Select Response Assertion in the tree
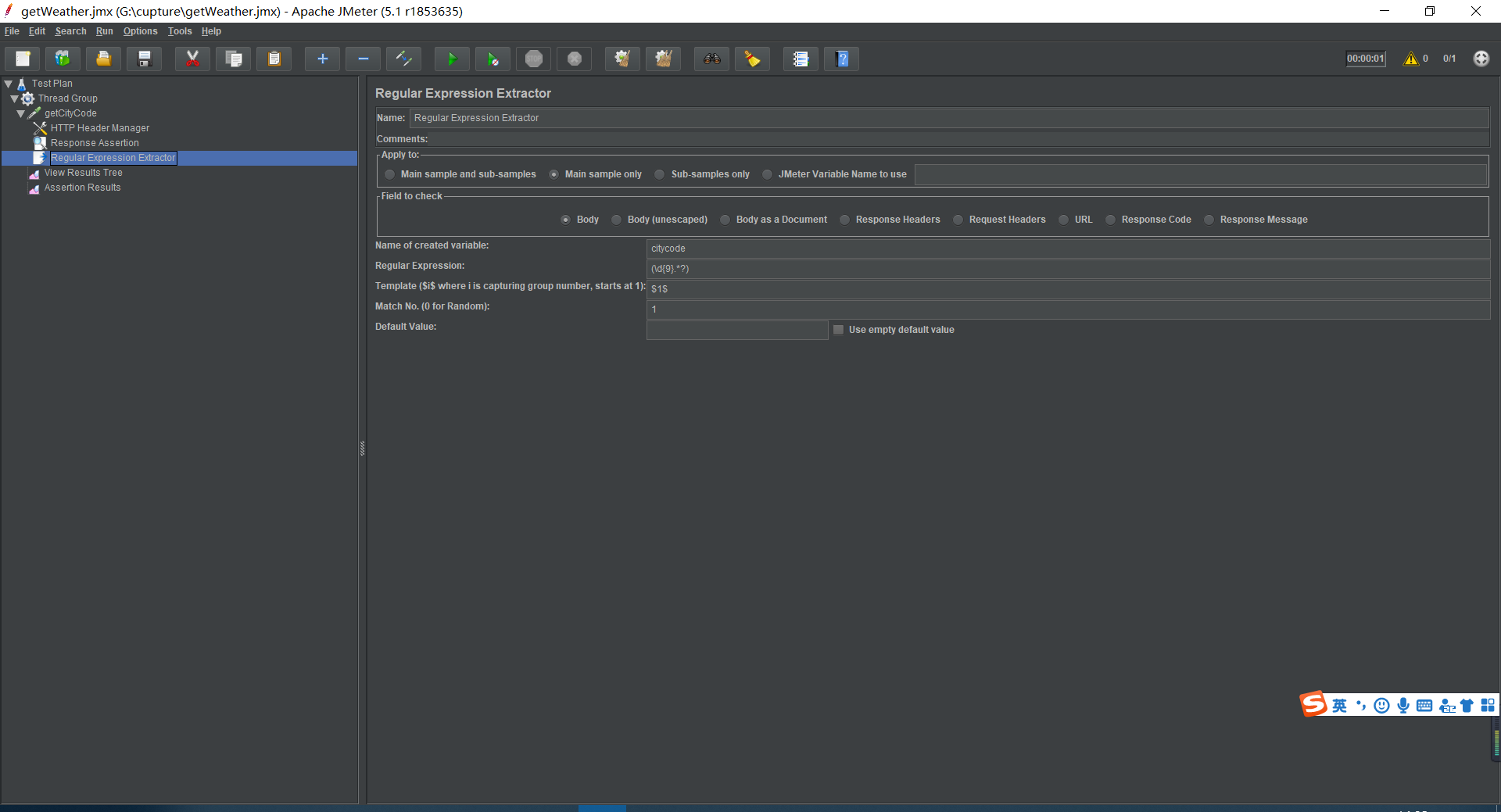Image resolution: width=1501 pixels, height=812 pixels. (x=95, y=143)
